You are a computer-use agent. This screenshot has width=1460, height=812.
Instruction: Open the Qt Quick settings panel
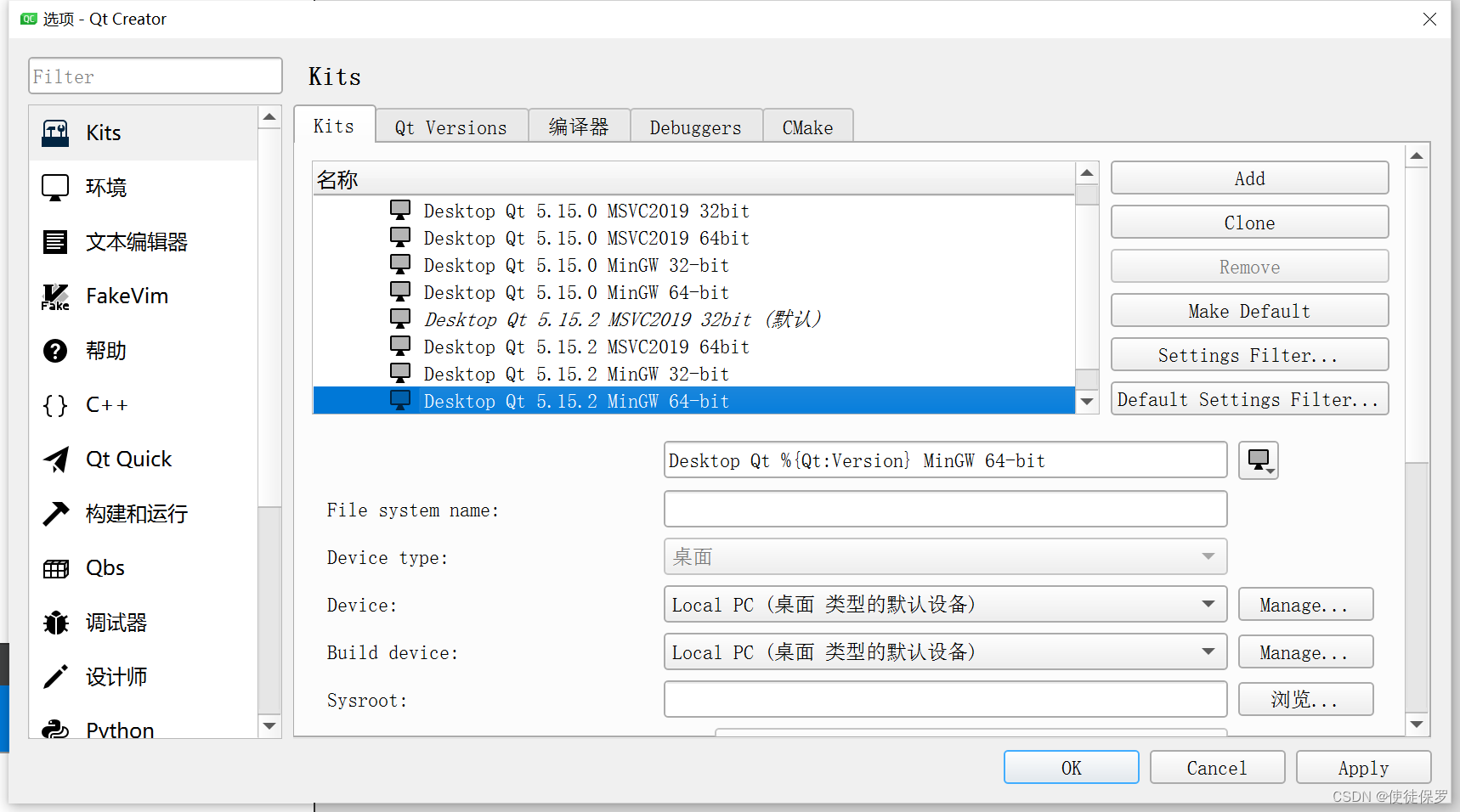click(127, 459)
